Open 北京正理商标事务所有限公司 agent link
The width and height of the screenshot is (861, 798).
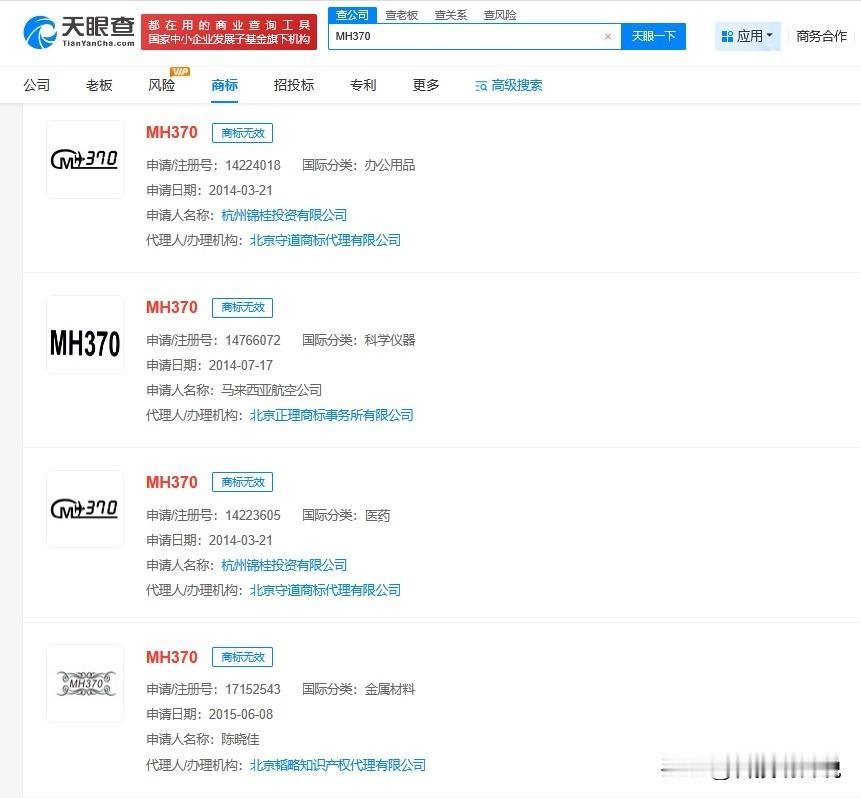[x=332, y=415]
